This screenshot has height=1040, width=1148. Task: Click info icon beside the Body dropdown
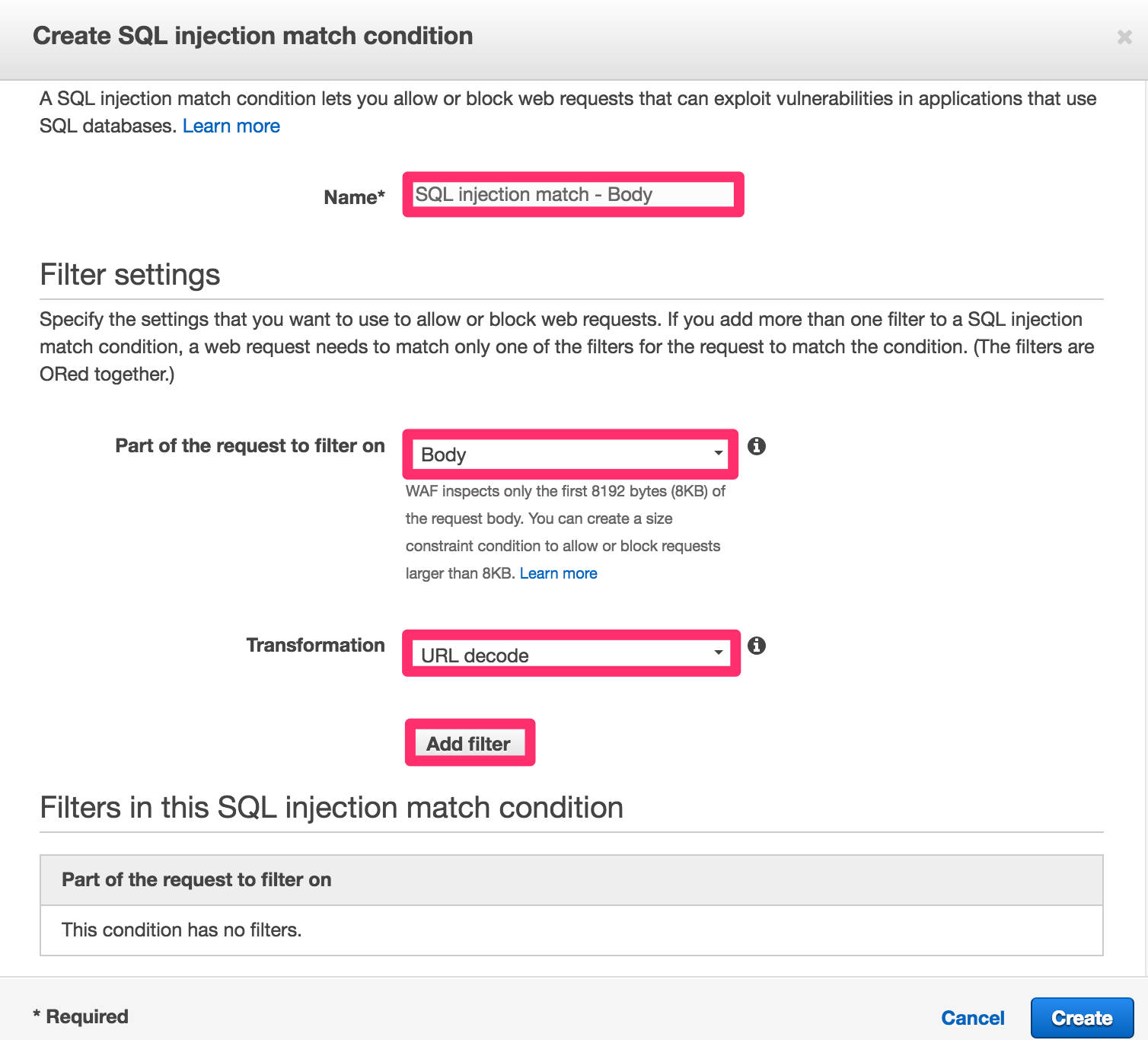click(x=756, y=446)
